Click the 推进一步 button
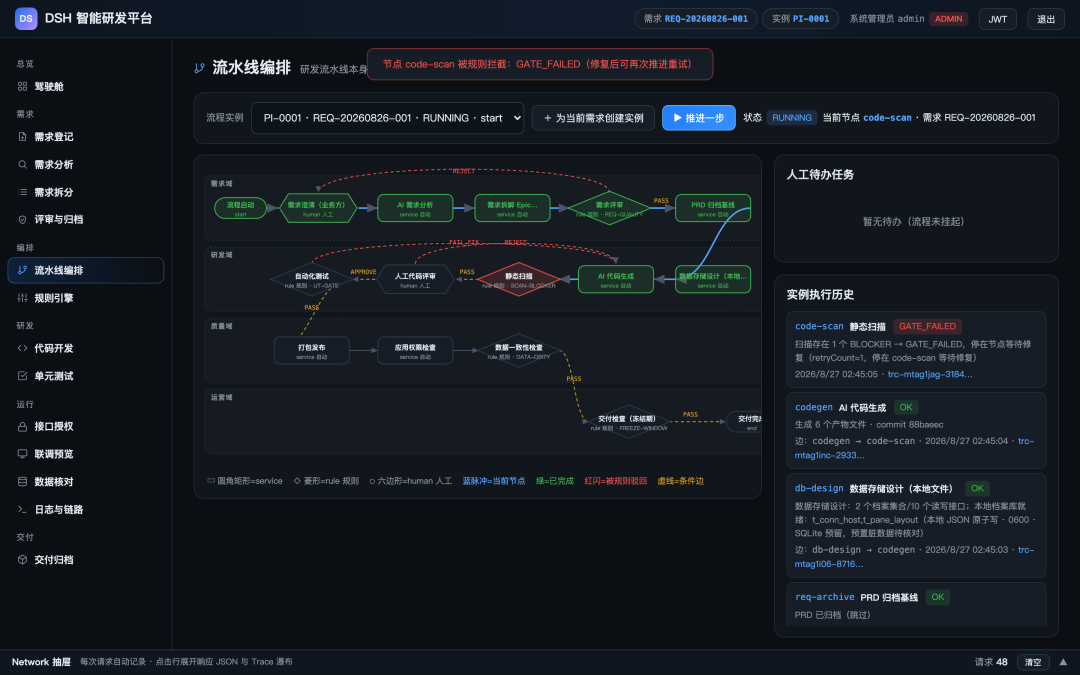 tap(698, 118)
